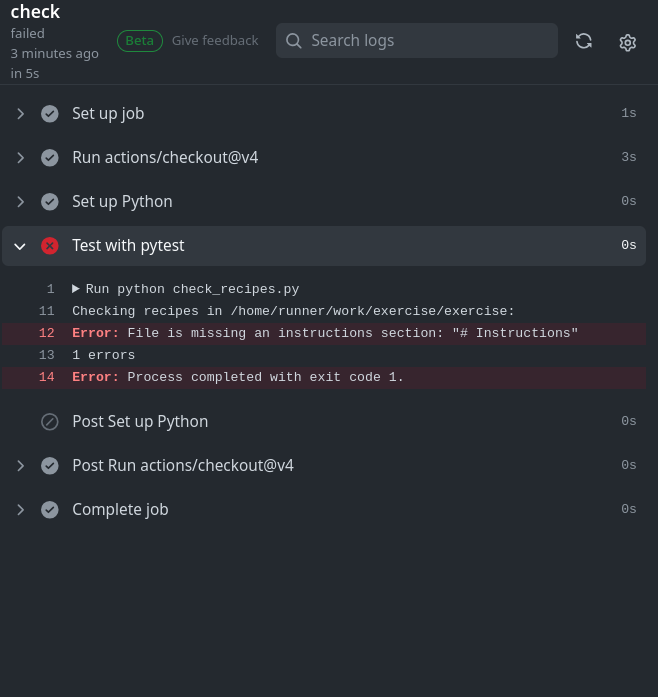Expand the Set up job step
Image resolution: width=658 pixels, height=697 pixels.
click(x=20, y=114)
